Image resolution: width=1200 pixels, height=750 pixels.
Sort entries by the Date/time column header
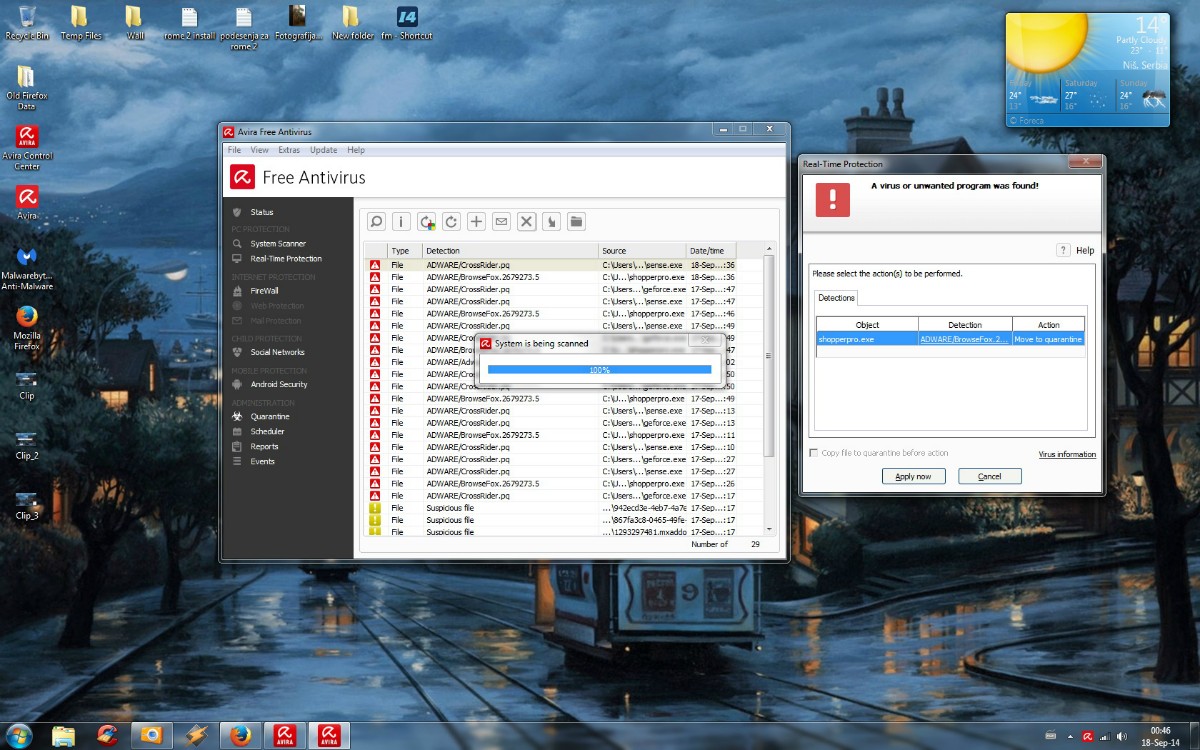coord(711,251)
